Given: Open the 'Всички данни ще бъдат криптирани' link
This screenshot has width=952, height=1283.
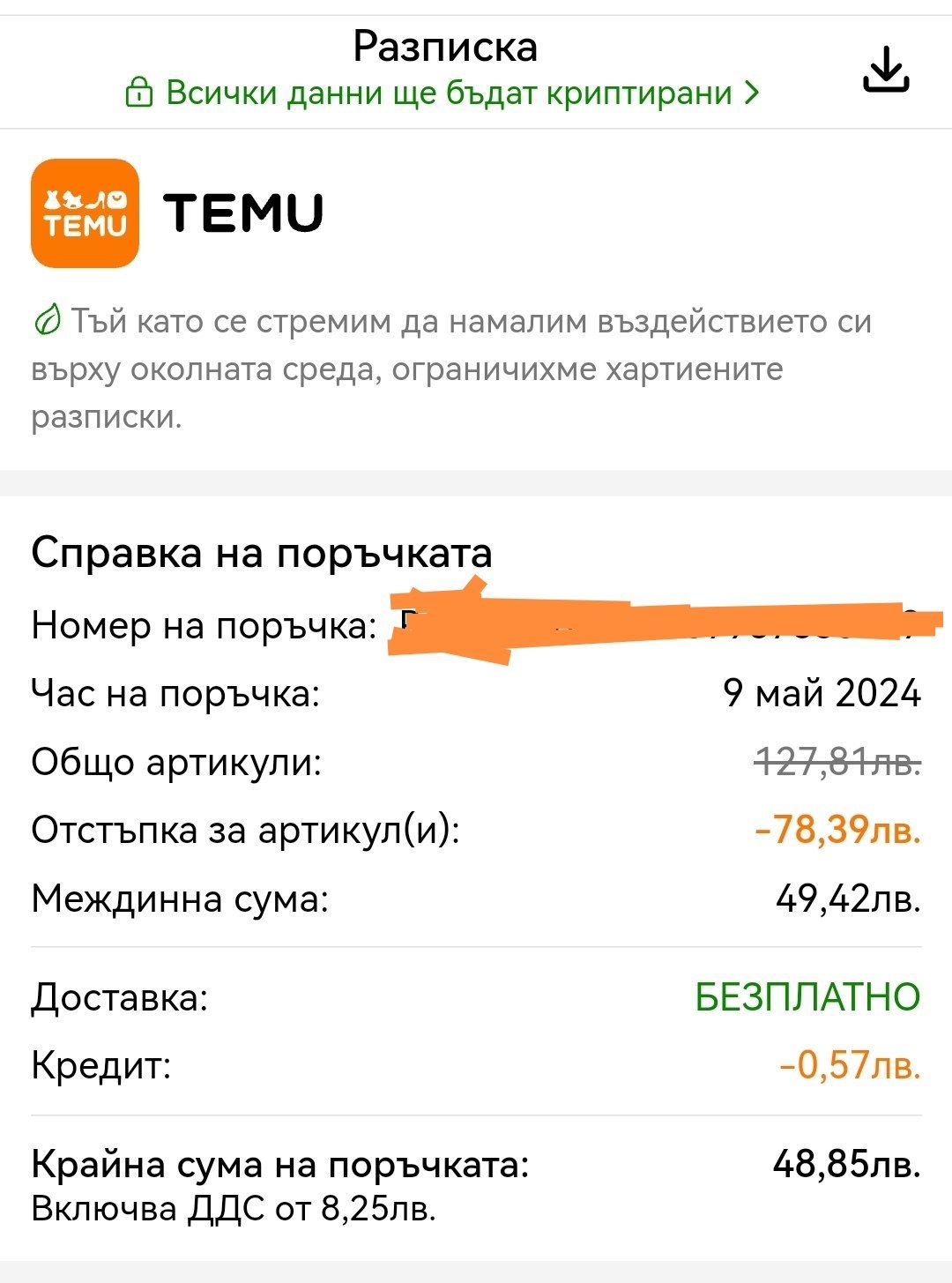Looking at the screenshot, I should [449, 93].
